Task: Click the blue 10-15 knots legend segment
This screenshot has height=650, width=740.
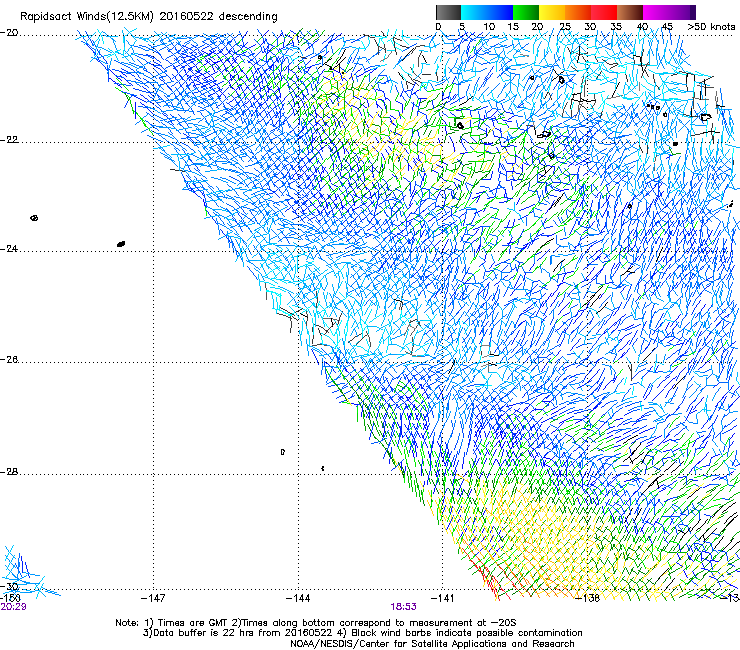Action: click(500, 12)
